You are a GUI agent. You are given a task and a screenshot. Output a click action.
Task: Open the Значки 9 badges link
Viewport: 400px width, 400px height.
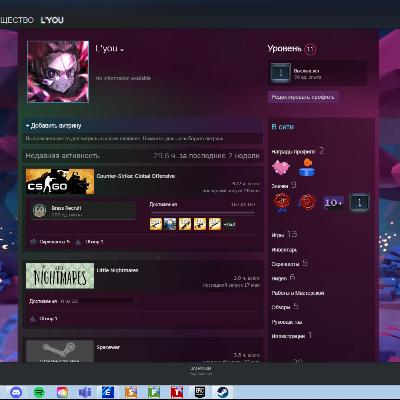click(284, 185)
